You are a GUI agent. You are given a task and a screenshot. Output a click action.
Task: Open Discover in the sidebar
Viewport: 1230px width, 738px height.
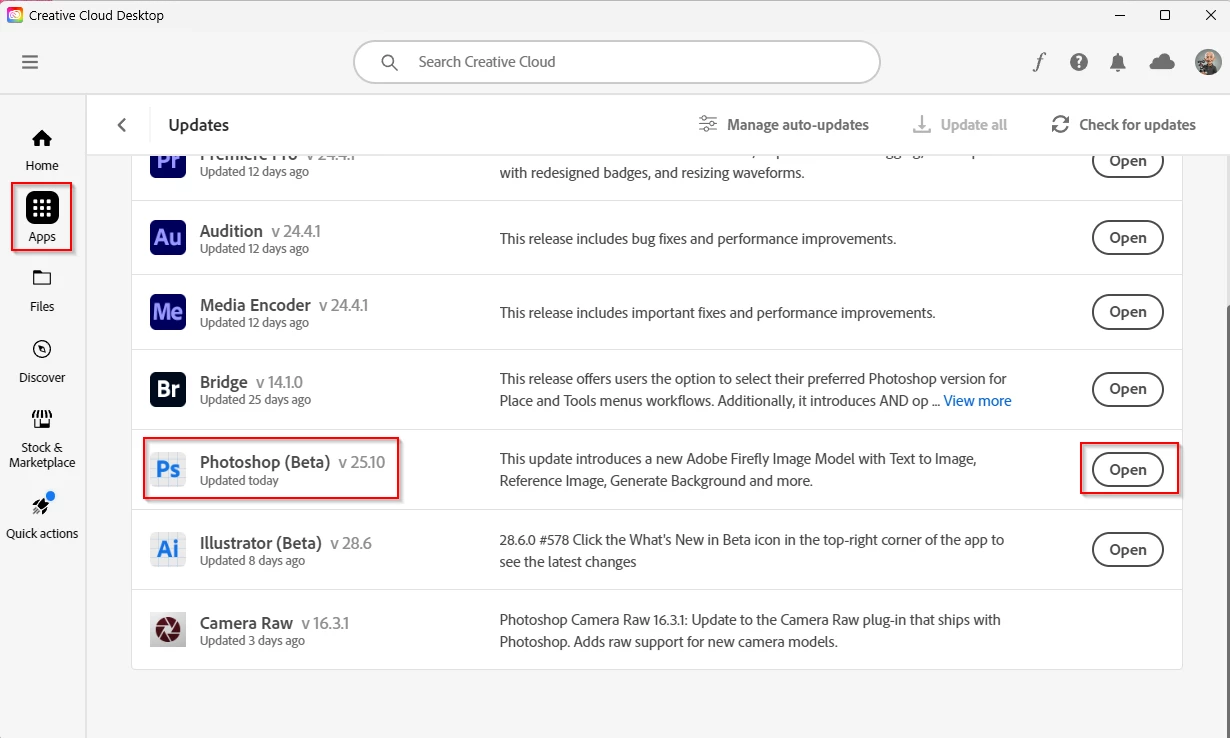pyautogui.click(x=42, y=361)
